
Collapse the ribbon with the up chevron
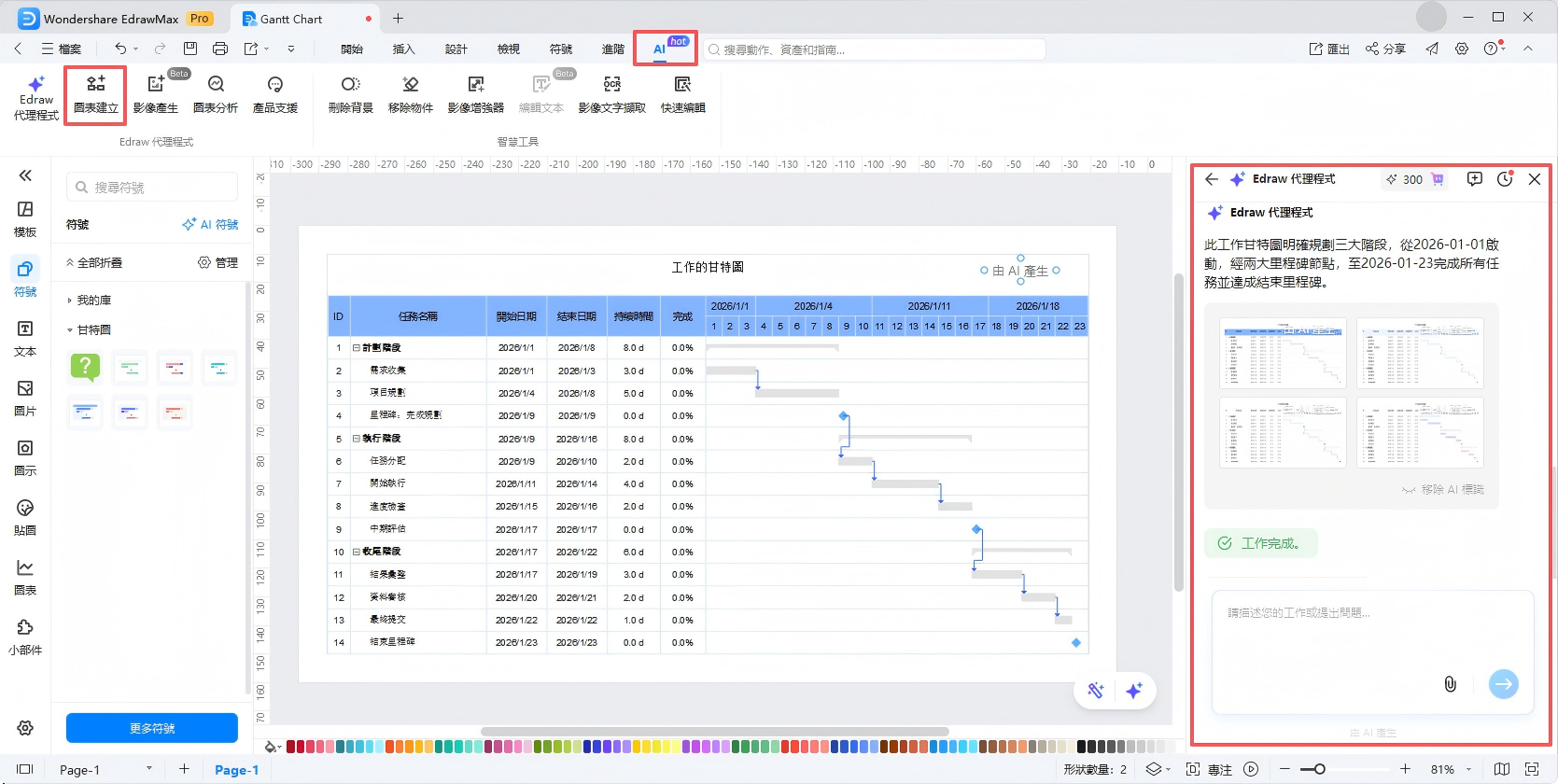click(1528, 49)
